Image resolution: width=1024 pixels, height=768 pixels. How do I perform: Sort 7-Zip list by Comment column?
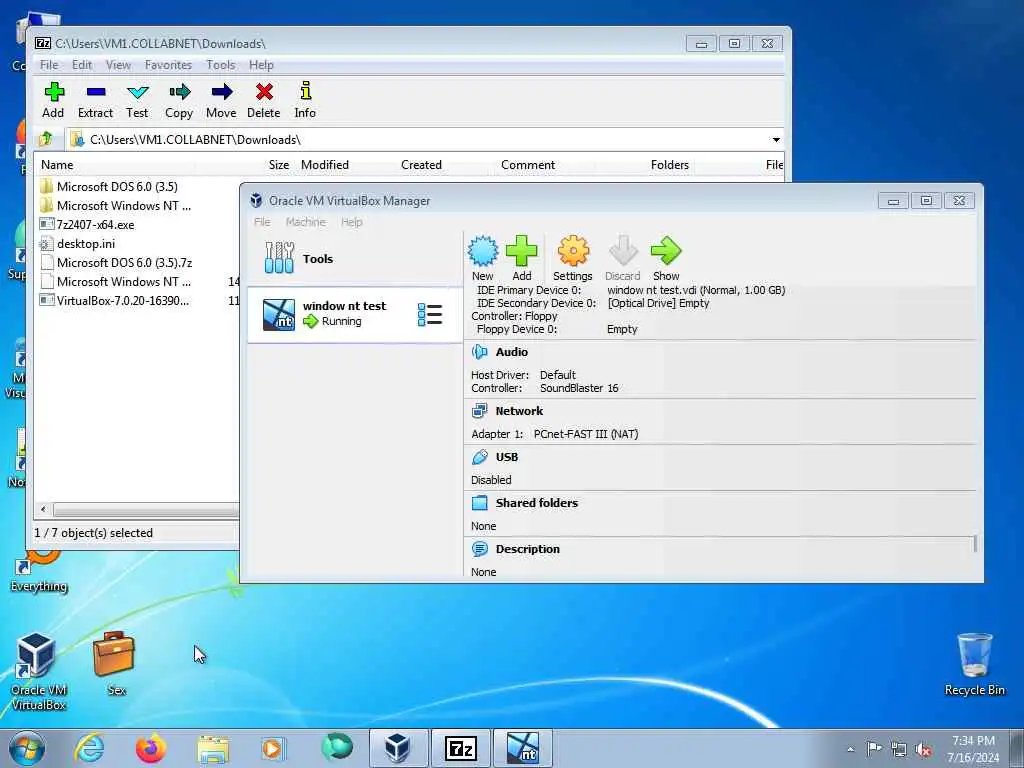click(x=528, y=165)
